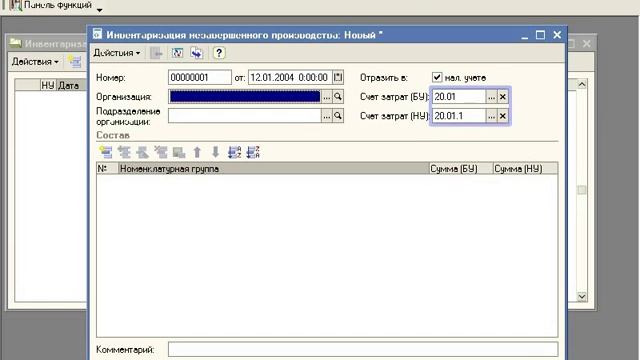Click the Подразделение magnifier open icon
The height and width of the screenshot is (360, 640).
click(338, 116)
